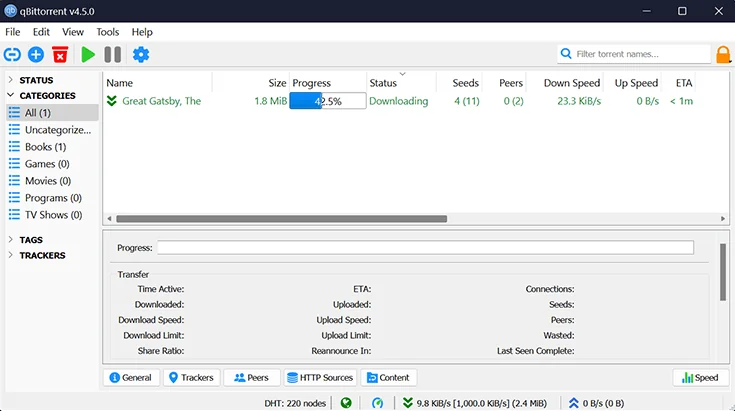Switch to the Trackers tab

[x=191, y=377]
